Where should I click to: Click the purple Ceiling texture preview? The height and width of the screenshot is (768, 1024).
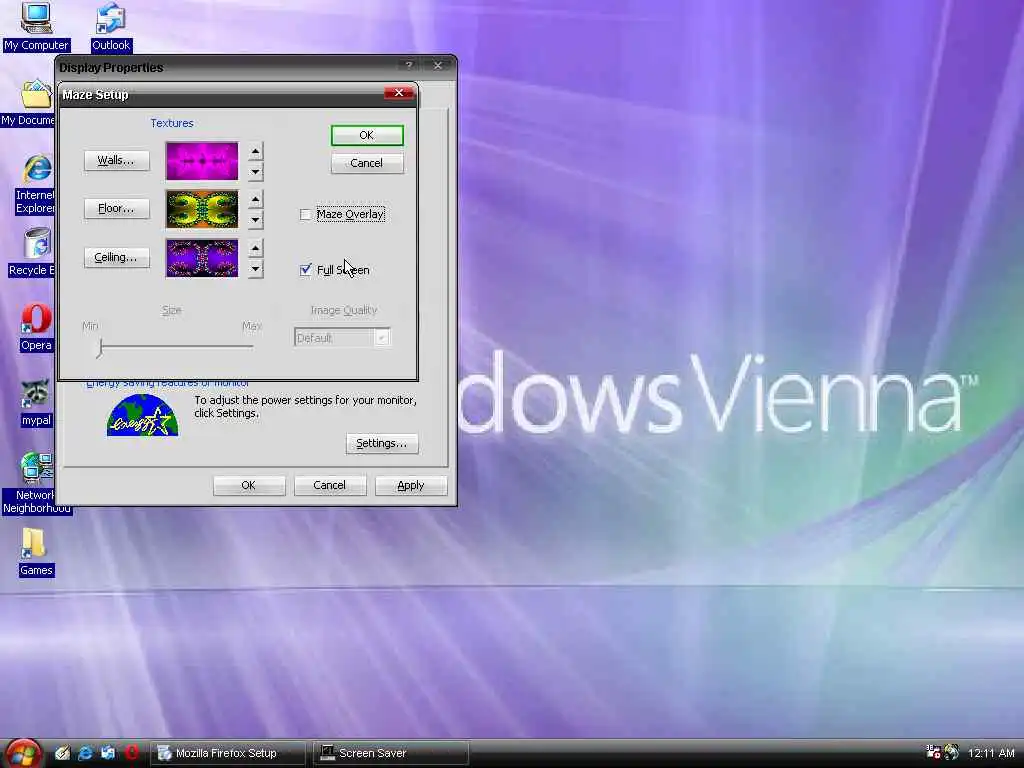click(x=202, y=258)
